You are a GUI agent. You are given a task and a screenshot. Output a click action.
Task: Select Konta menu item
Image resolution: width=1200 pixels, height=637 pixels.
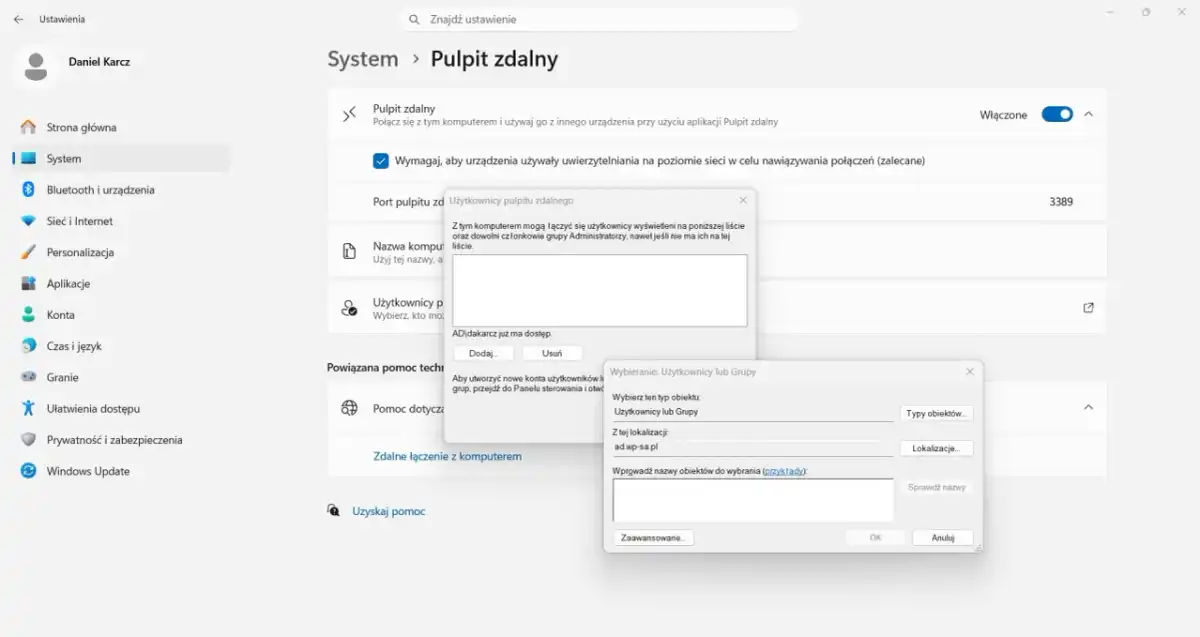(x=120, y=315)
